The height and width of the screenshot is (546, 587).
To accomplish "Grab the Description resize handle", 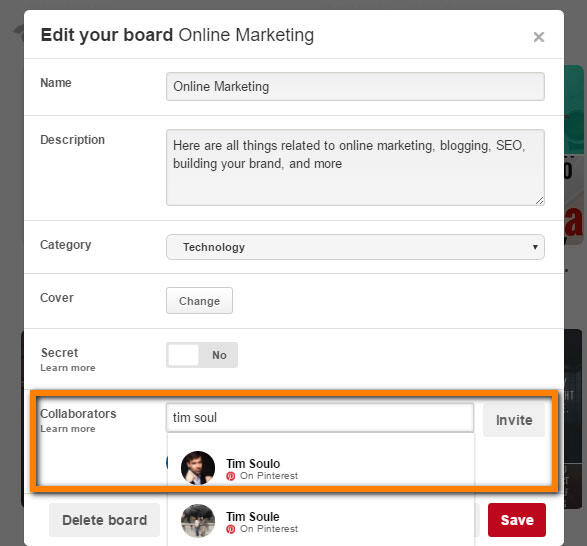I will [x=539, y=200].
